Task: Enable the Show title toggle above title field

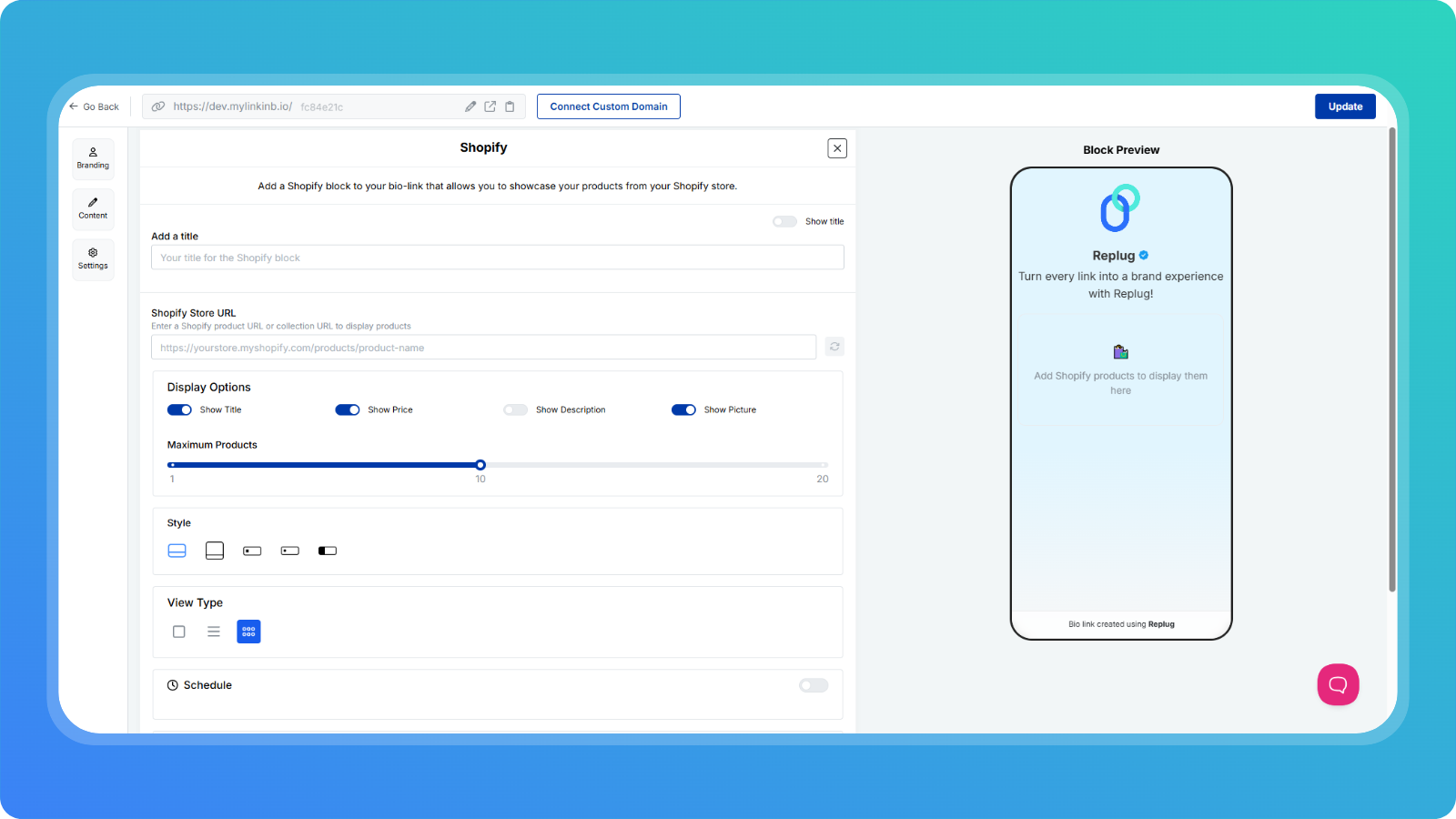Action: (x=784, y=221)
